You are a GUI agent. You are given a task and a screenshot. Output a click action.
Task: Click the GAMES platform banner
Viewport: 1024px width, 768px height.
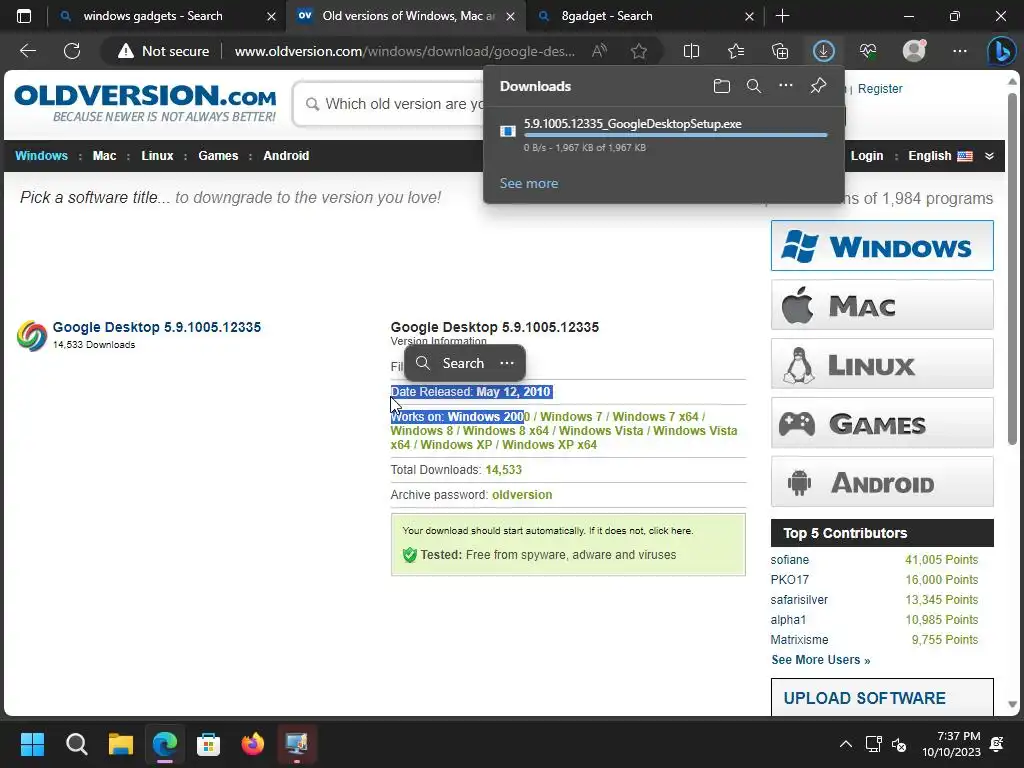[x=882, y=423]
